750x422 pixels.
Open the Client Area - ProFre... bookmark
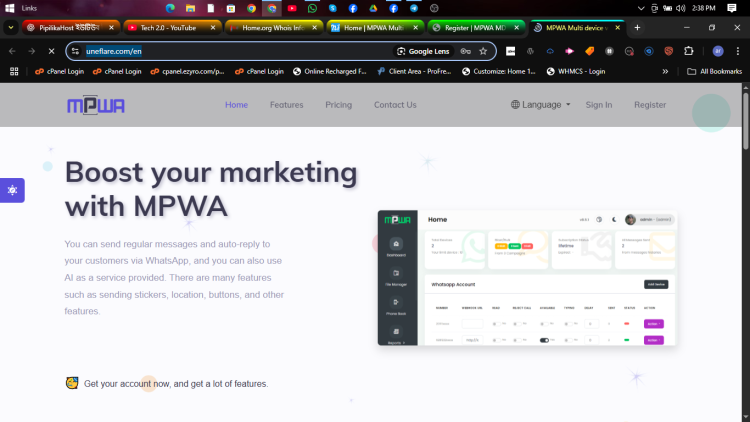point(414,71)
